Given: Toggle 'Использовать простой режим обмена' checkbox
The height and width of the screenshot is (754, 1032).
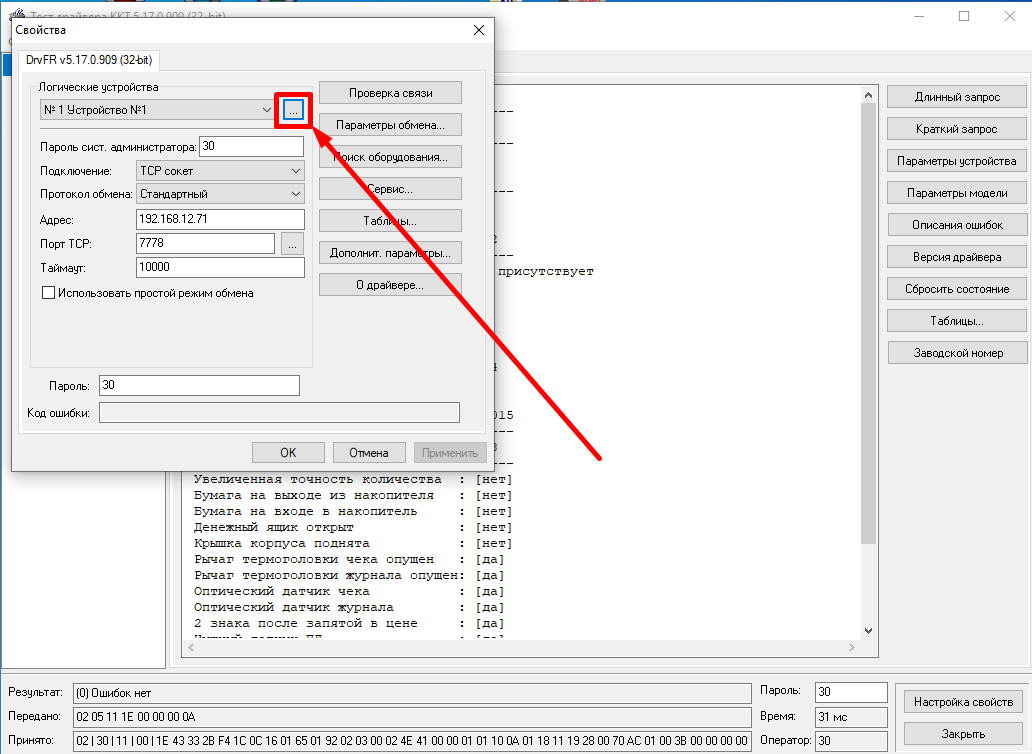Looking at the screenshot, I should [x=48, y=293].
